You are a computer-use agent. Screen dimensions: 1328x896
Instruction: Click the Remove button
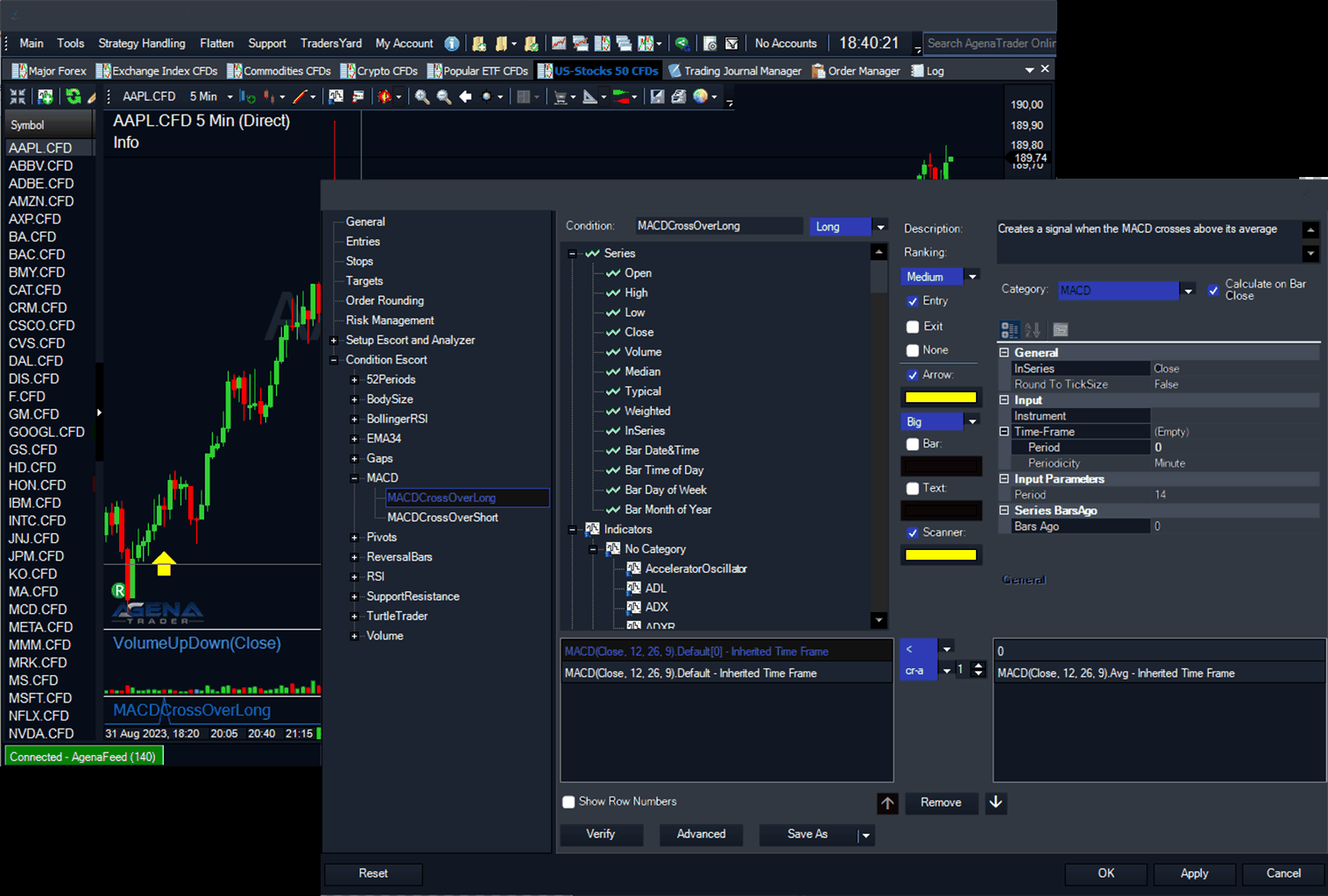[x=941, y=803]
